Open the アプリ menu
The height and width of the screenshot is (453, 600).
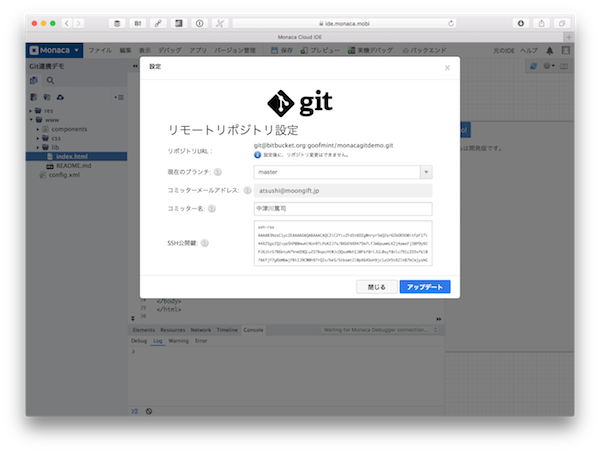[x=198, y=51]
